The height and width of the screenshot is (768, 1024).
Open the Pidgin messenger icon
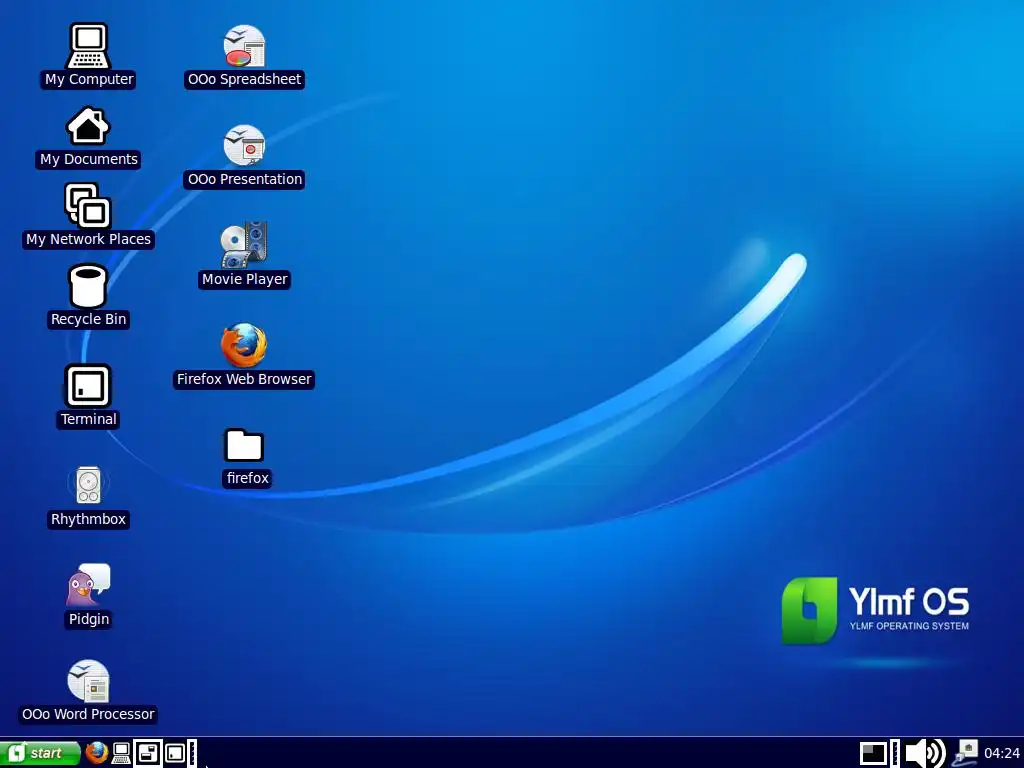pos(88,584)
